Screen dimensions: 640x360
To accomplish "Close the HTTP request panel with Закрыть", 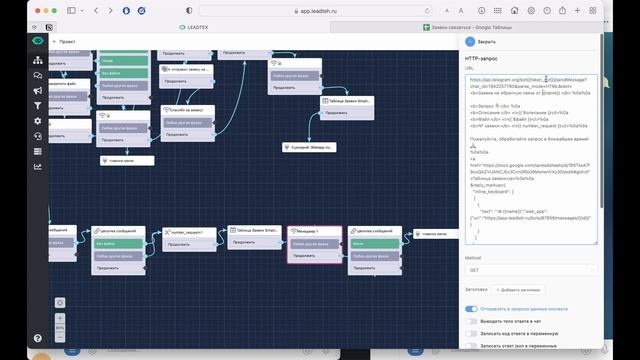I will coord(480,42).
